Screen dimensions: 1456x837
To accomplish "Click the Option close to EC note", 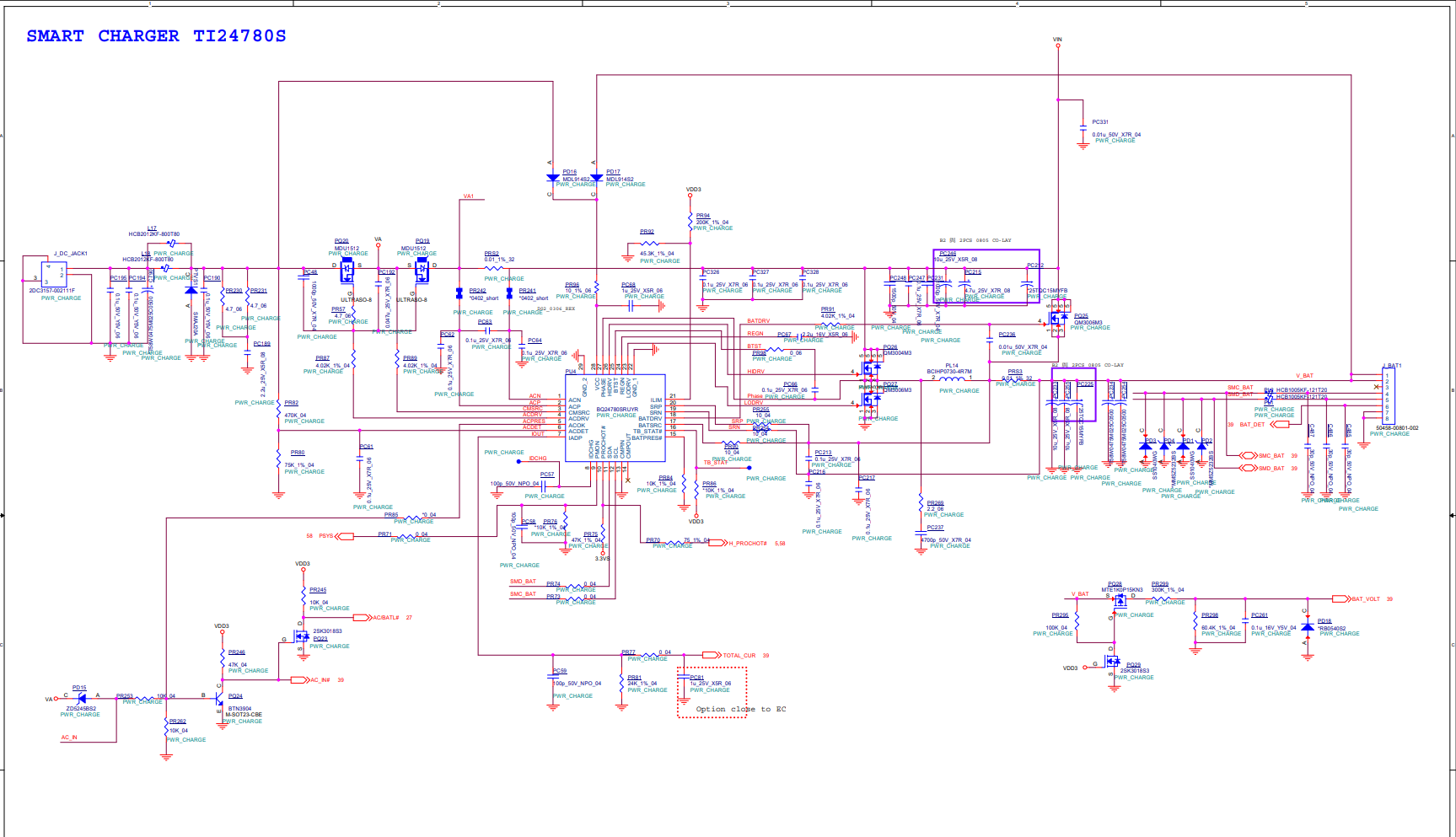I will [741, 710].
